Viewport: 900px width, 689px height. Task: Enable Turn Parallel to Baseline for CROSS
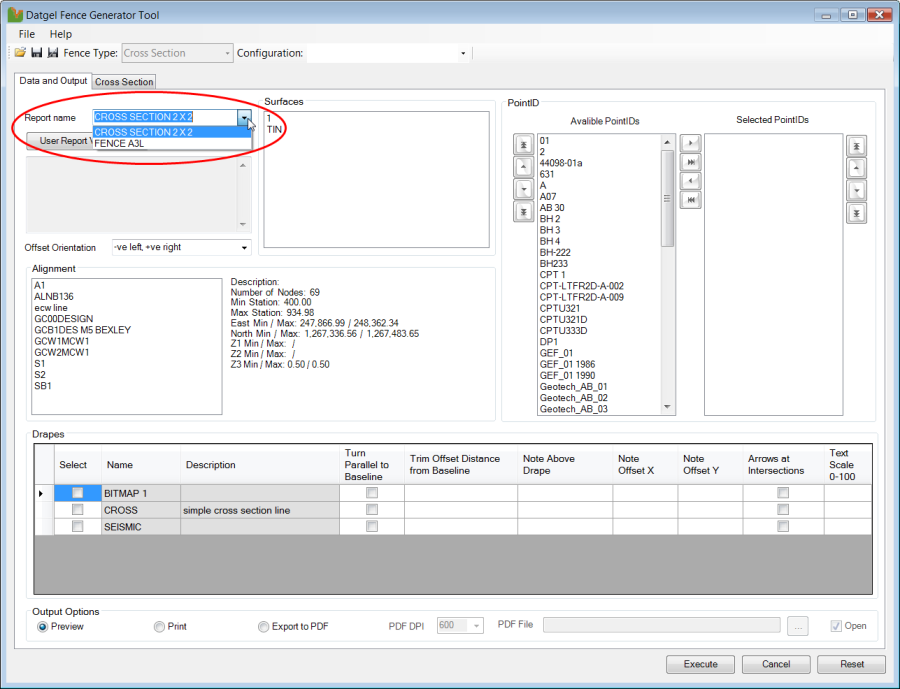tap(372, 510)
